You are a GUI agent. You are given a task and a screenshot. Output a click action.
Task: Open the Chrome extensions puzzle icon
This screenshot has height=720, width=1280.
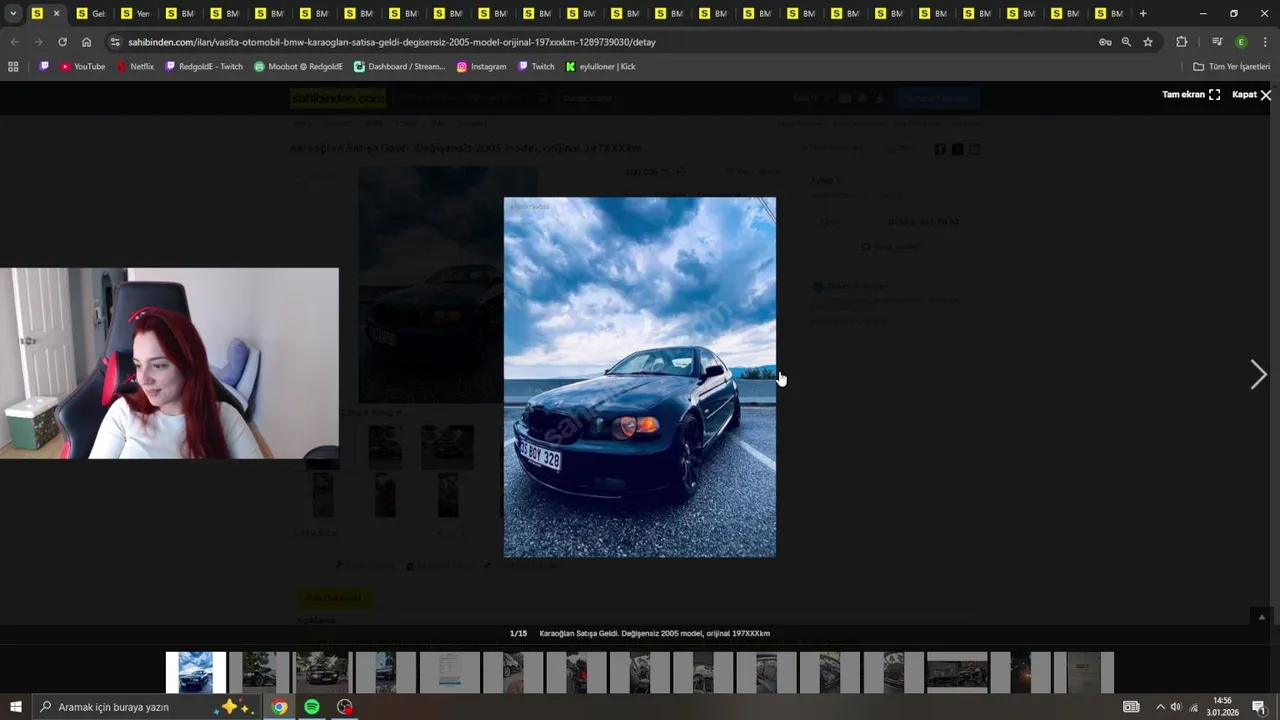(1182, 42)
